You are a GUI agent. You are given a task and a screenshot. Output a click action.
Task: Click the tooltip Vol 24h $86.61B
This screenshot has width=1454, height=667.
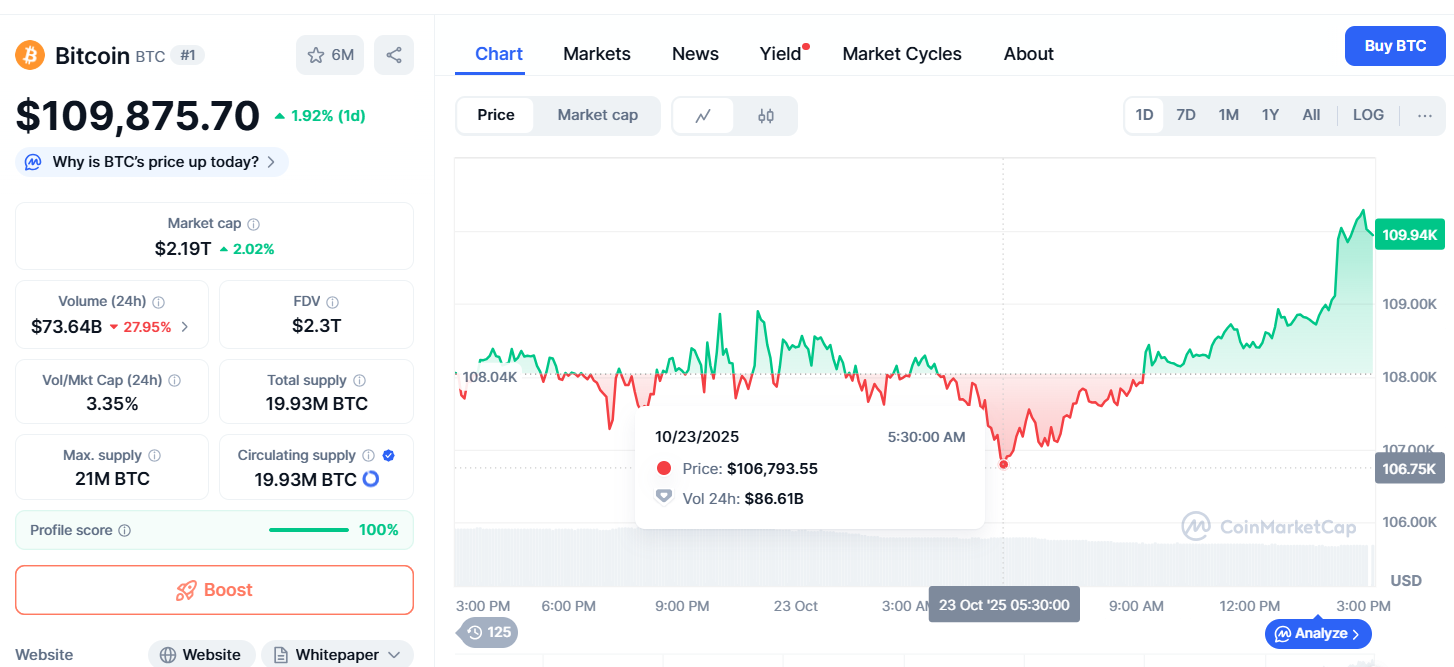coord(774,498)
